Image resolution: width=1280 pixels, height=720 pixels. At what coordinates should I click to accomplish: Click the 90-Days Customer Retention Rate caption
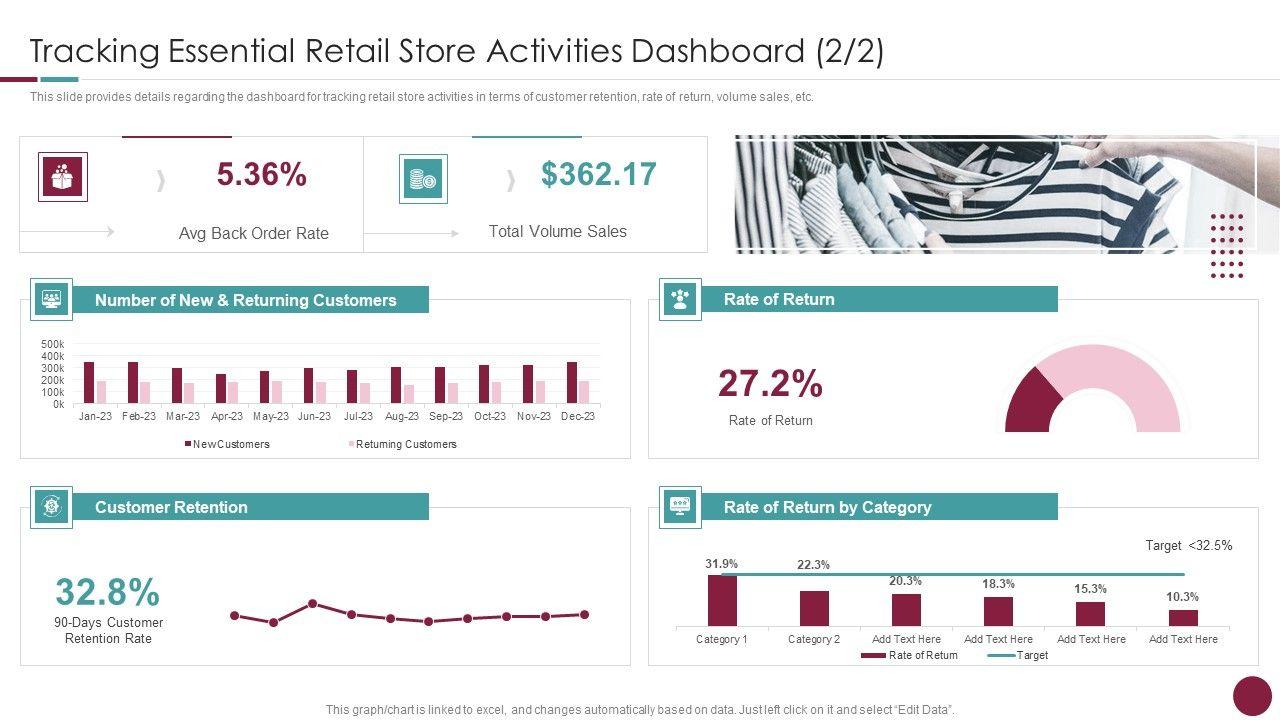pos(109,630)
